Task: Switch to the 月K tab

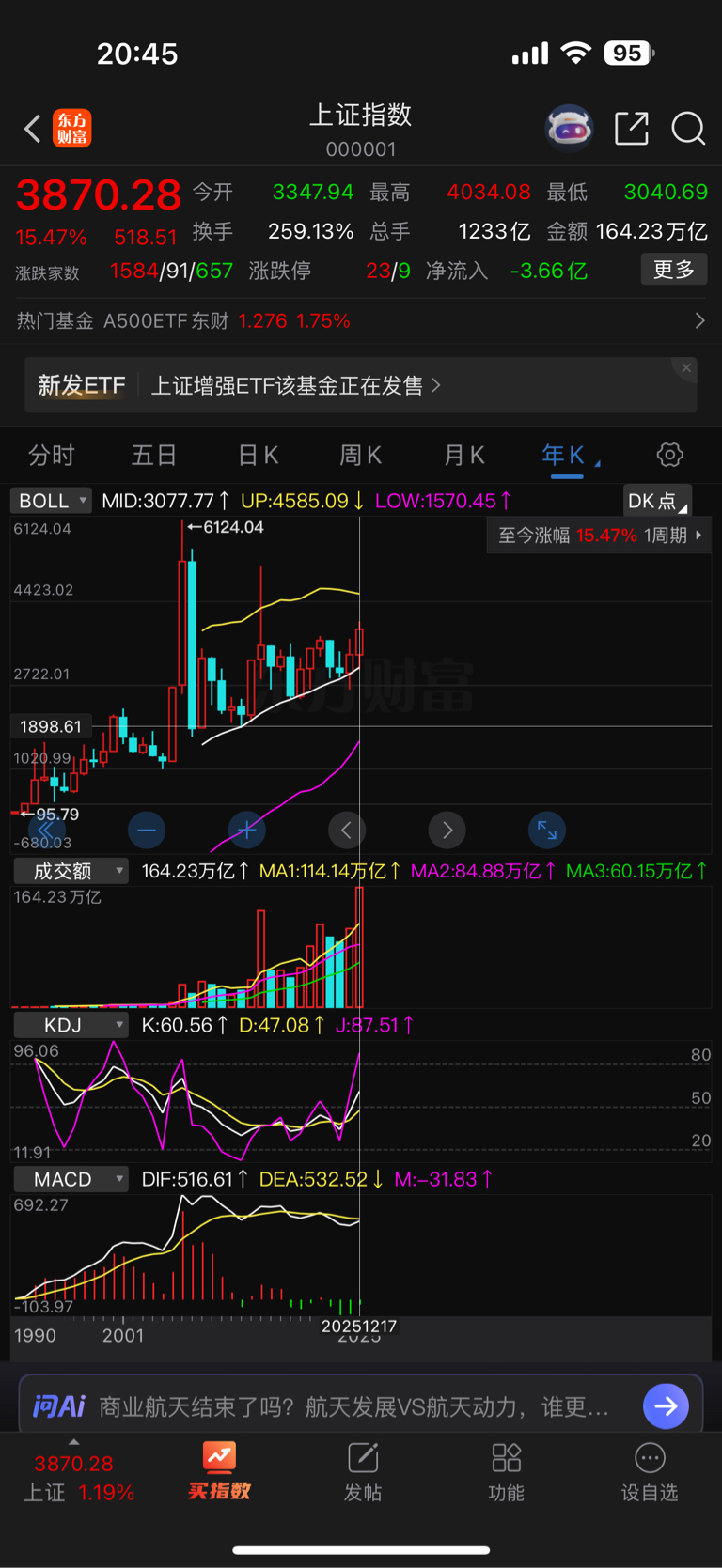Action: click(463, 456)
